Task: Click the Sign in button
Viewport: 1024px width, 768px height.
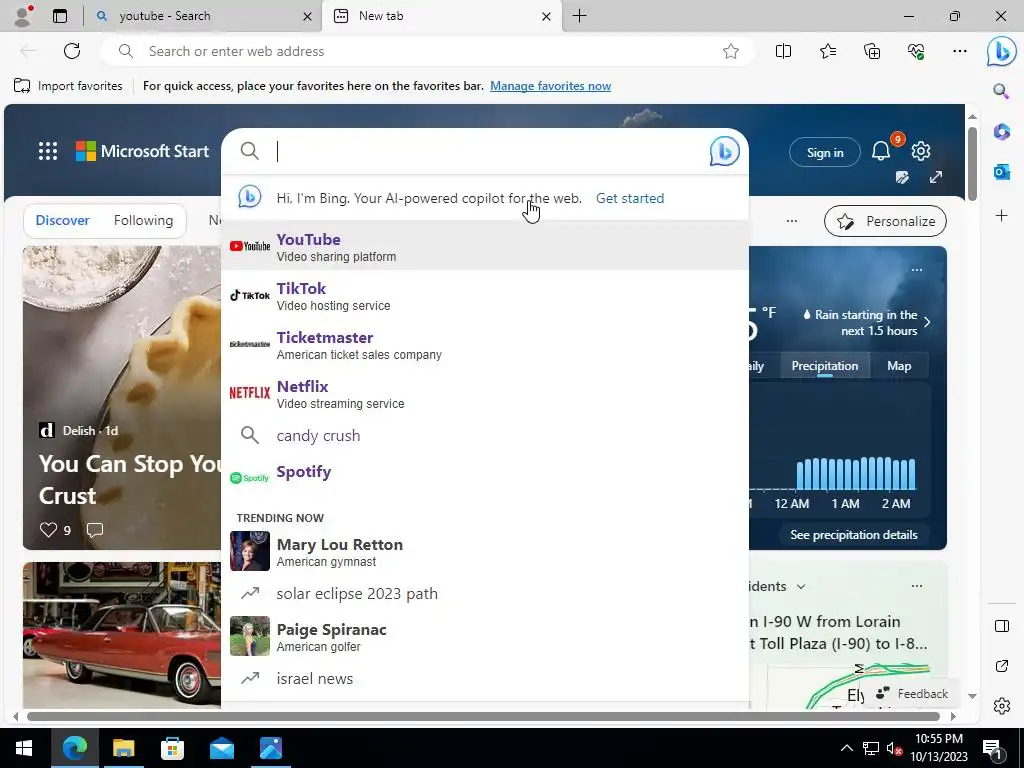Action: coord(825,152)
